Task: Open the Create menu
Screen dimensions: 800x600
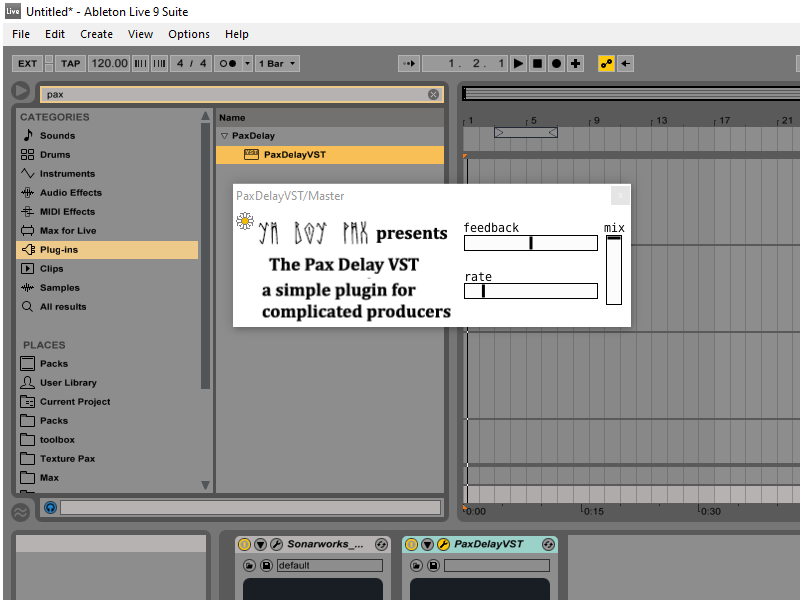Action: click(96, 34)
